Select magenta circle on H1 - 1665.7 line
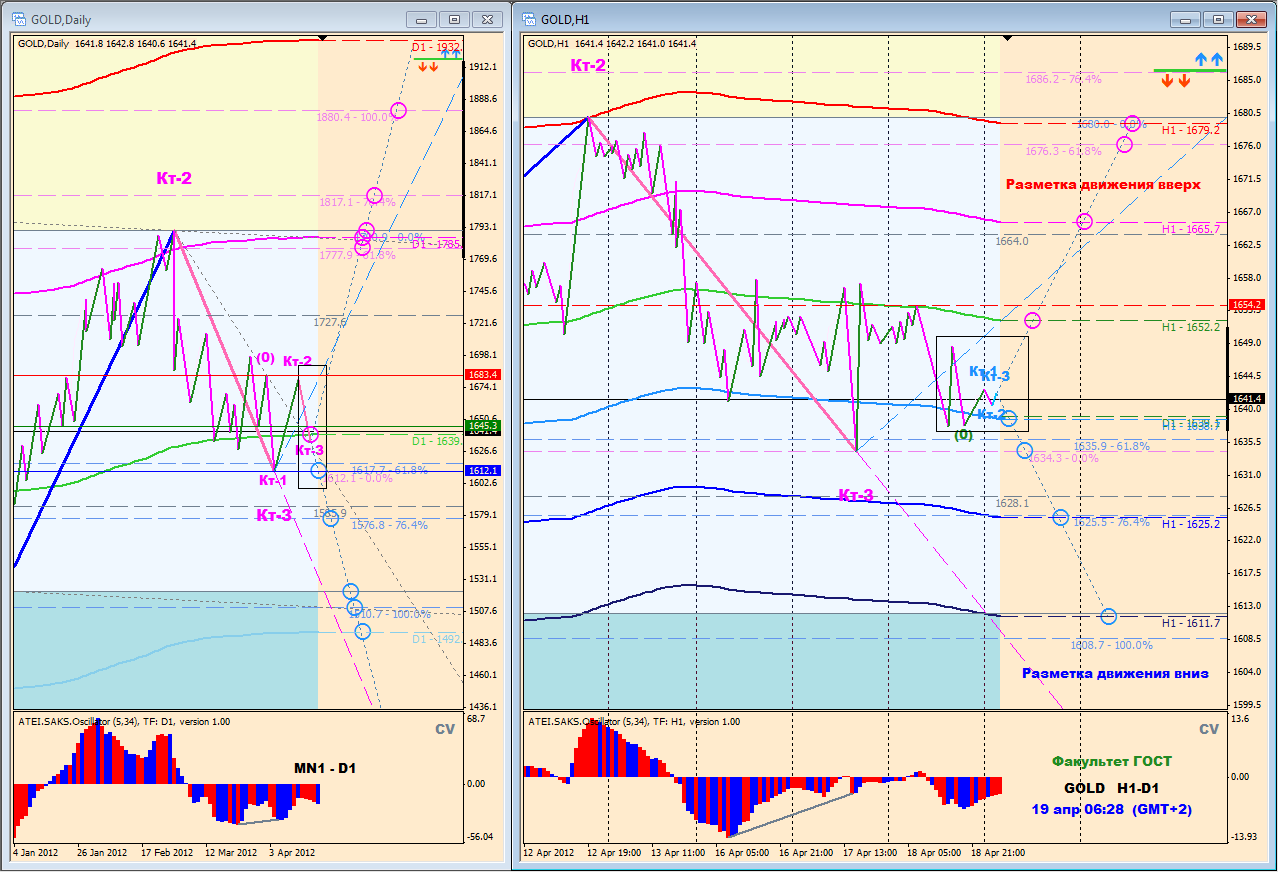 [x=1084, y=221]
